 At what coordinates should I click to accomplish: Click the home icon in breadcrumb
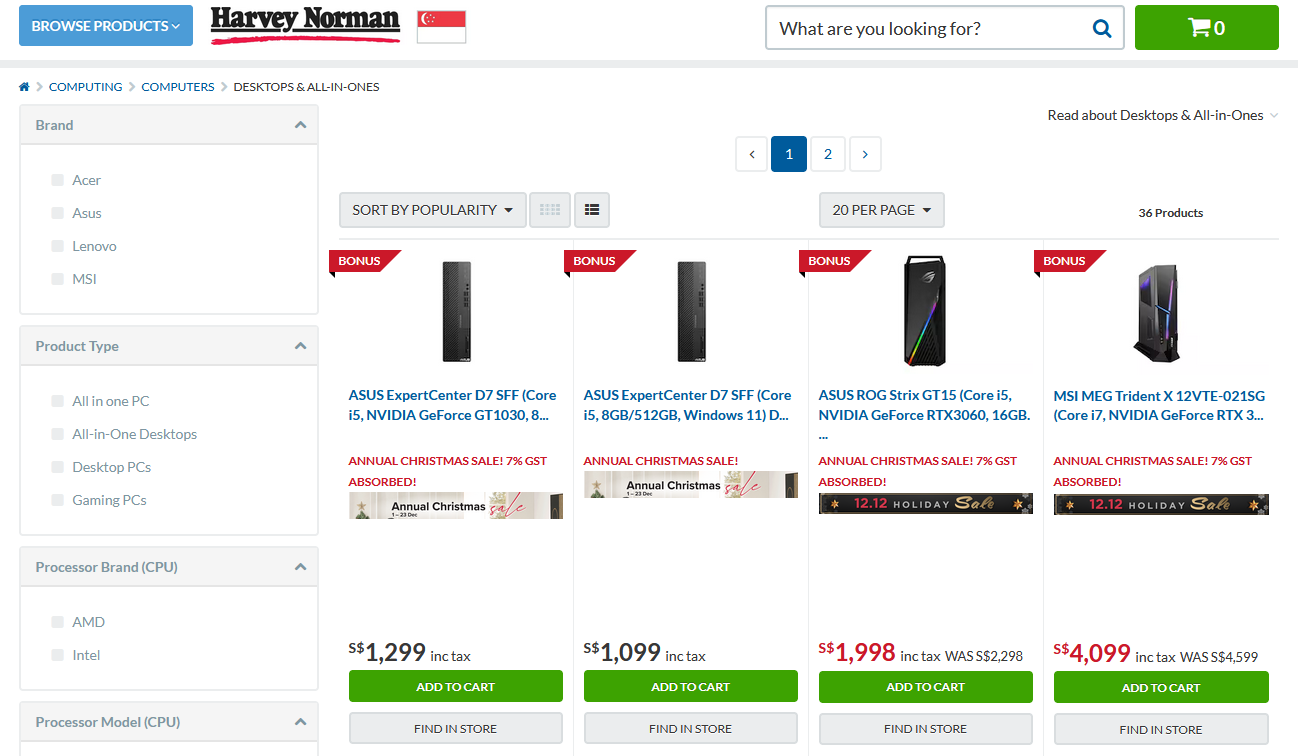tap(24, 87)
